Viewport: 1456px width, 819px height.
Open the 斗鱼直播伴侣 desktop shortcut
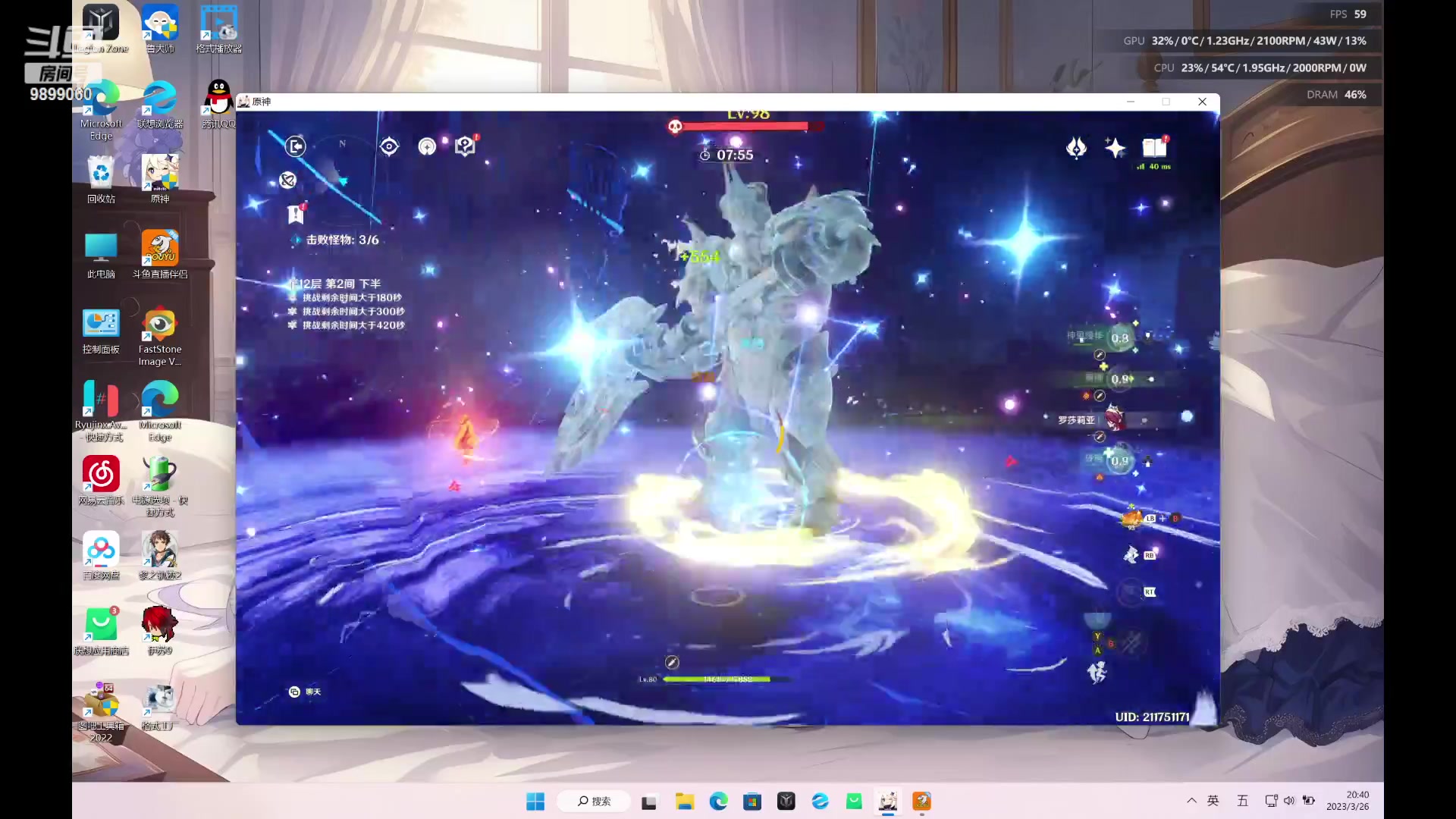pyautogui.click(x=160, y=255)
